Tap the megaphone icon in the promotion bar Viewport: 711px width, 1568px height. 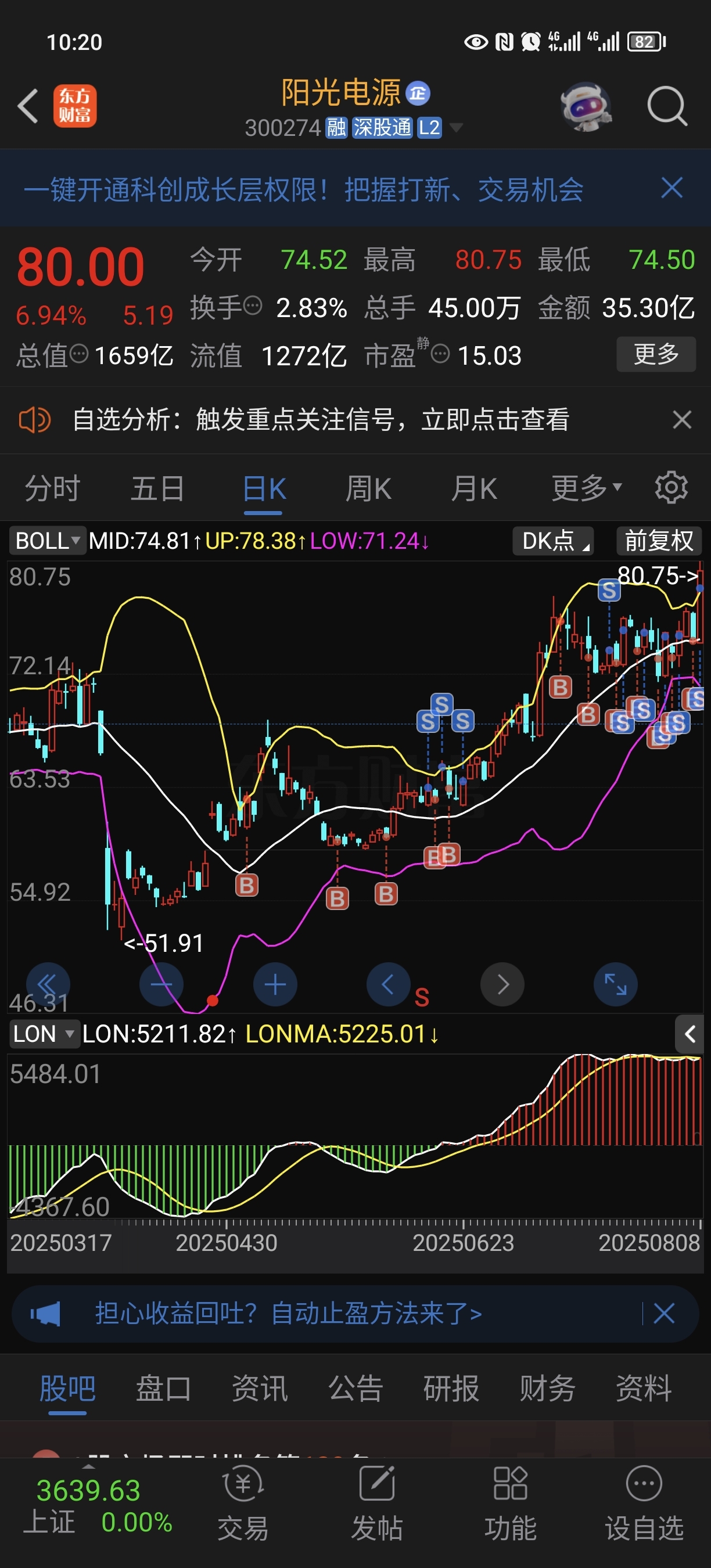(x=46, y=1314)
